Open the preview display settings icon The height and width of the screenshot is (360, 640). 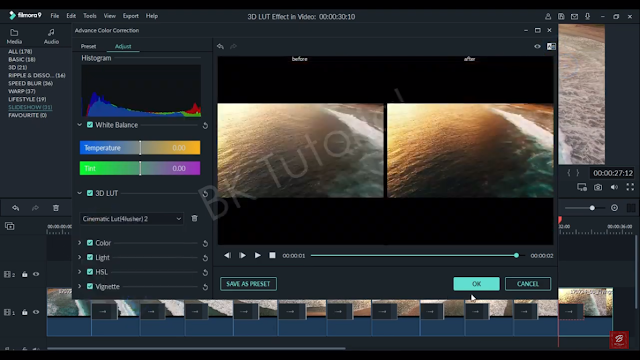click(582, 187)
